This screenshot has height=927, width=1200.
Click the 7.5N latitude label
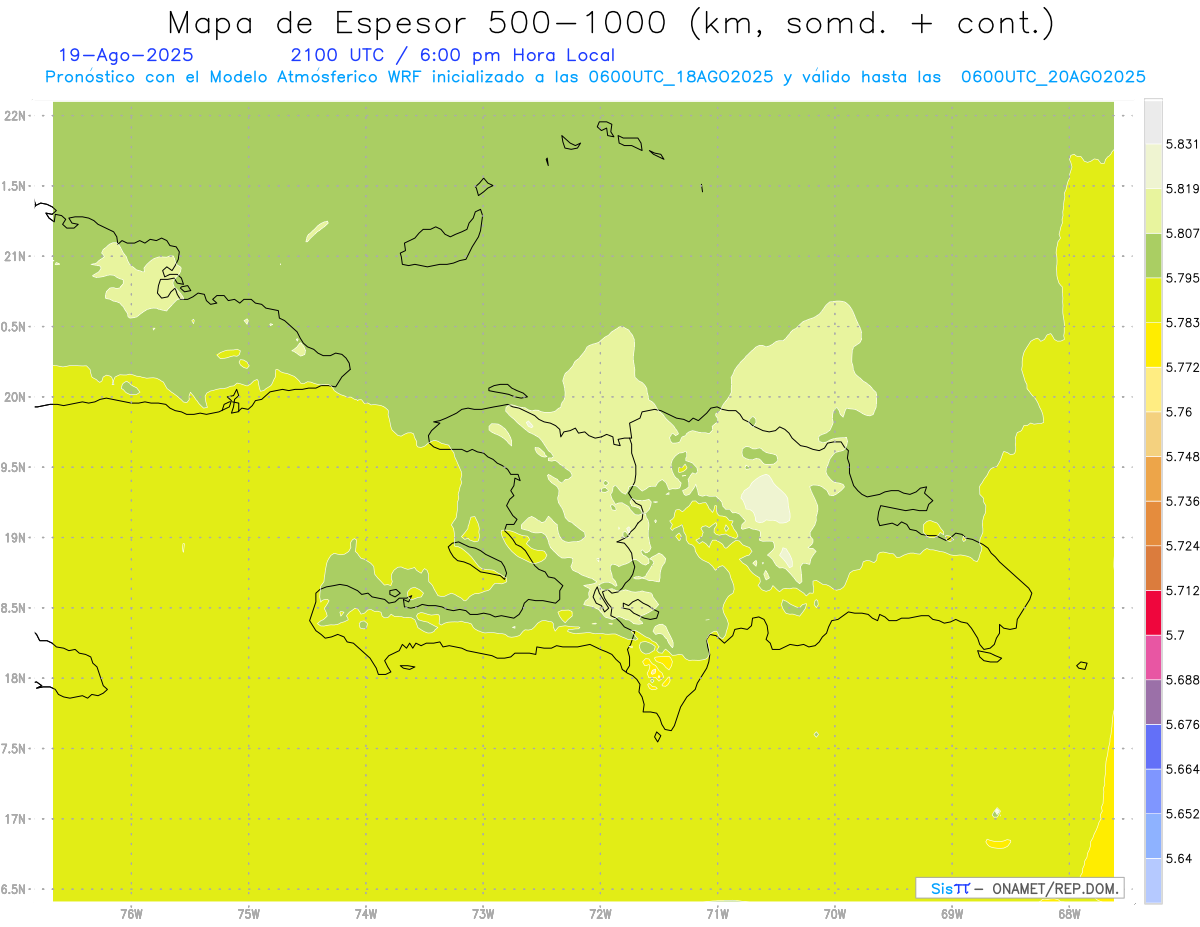pyautogui.click(x=14, y=749)
